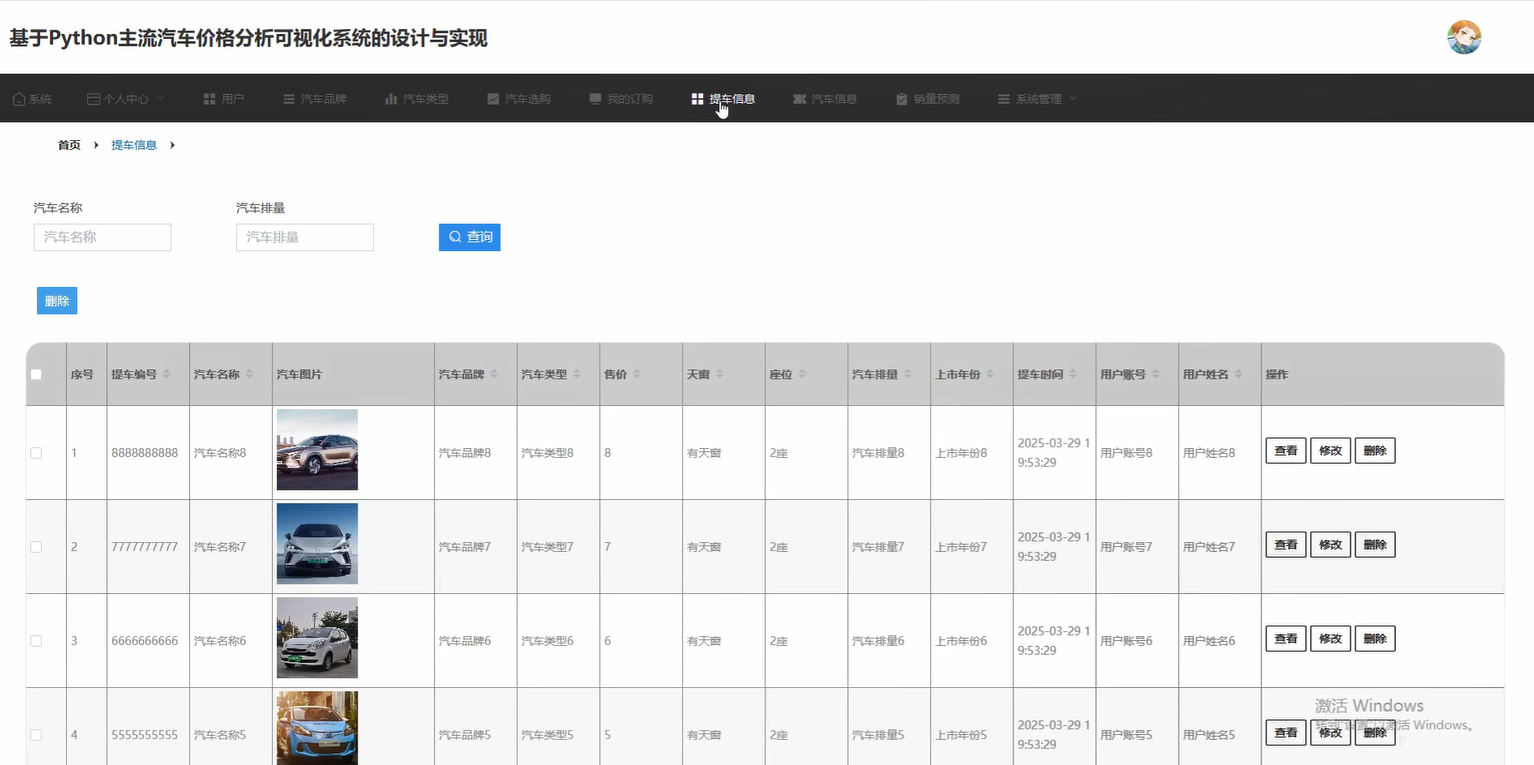1534x765 pixels.
Task: Expand the 系统管理 dropdown arrow
Action: tap(1073, 98)
